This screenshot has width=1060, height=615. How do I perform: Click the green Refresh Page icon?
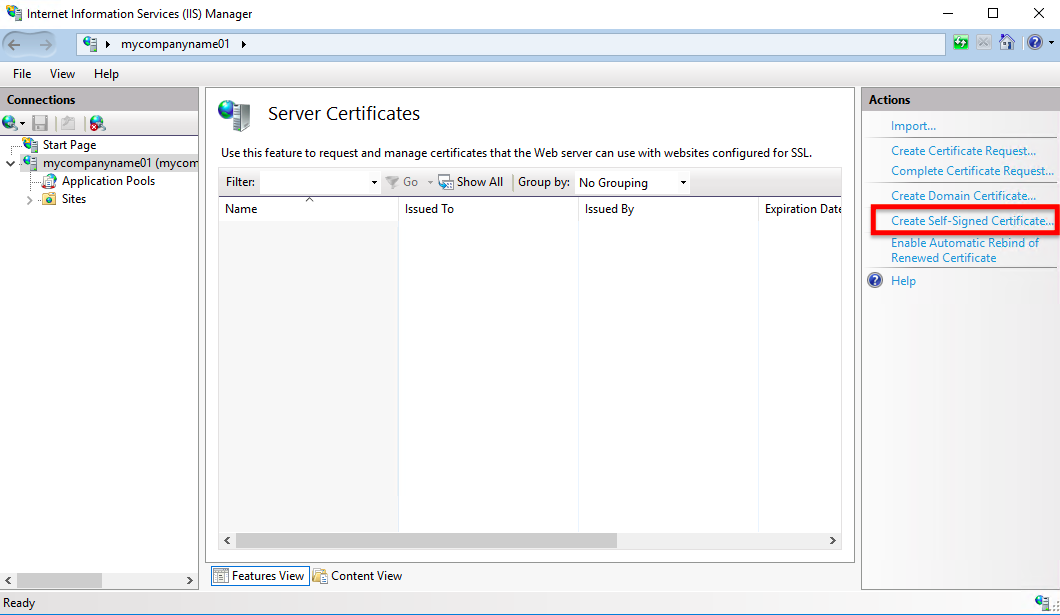pyautogui.click(x=961, y=43)
